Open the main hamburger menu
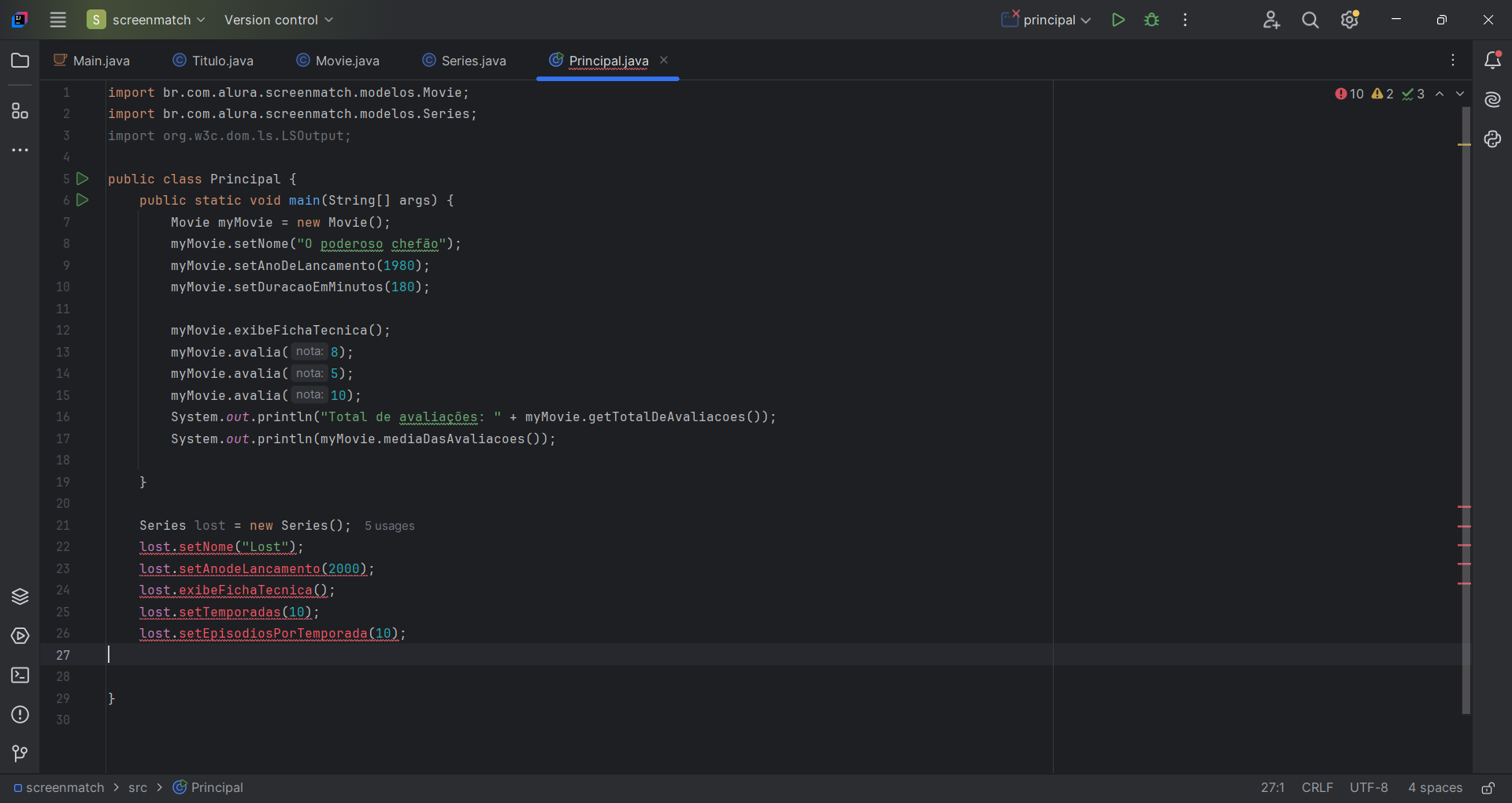 coord(58,20)
